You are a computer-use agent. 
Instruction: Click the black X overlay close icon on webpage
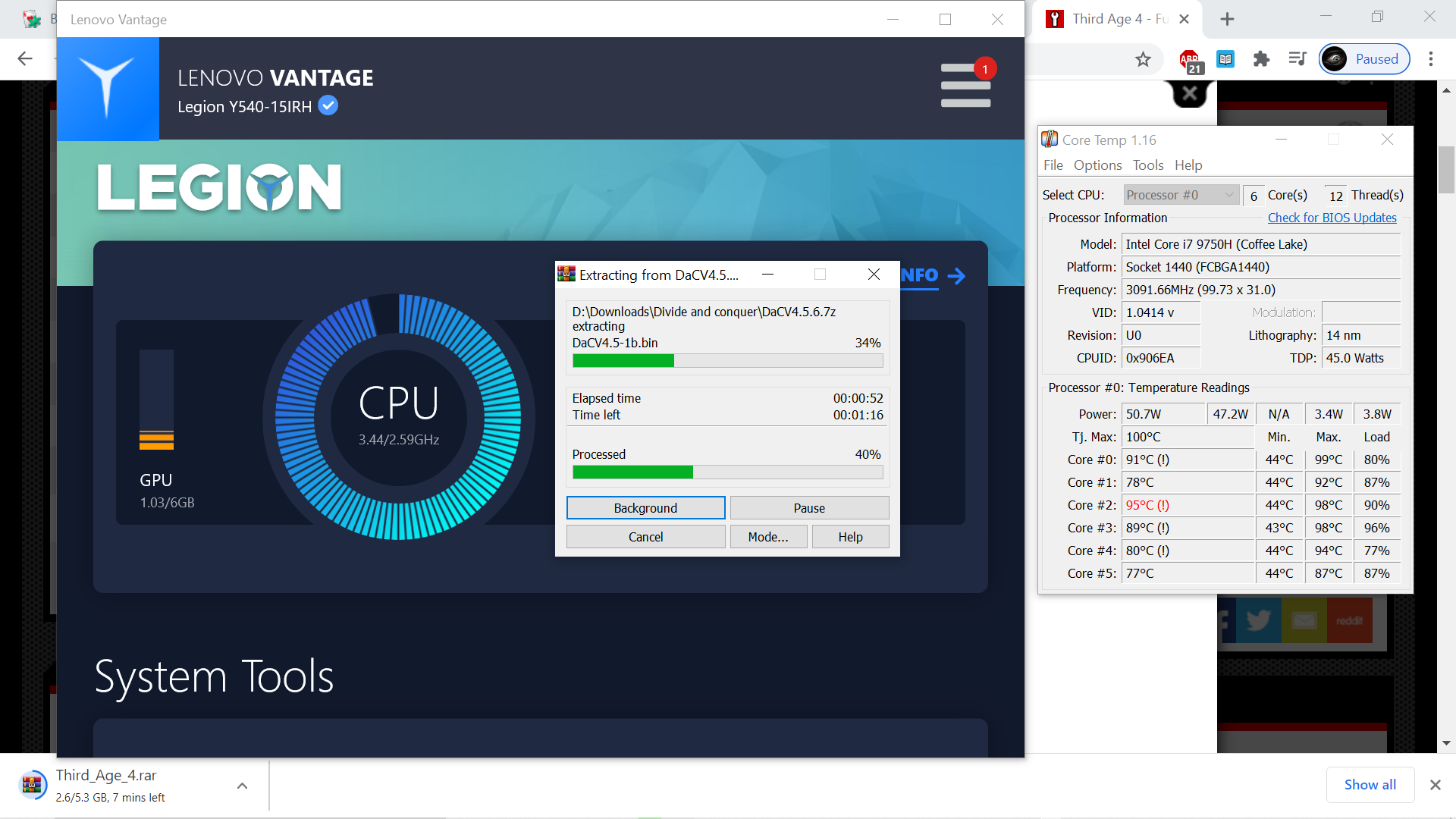coord(1190,94)
